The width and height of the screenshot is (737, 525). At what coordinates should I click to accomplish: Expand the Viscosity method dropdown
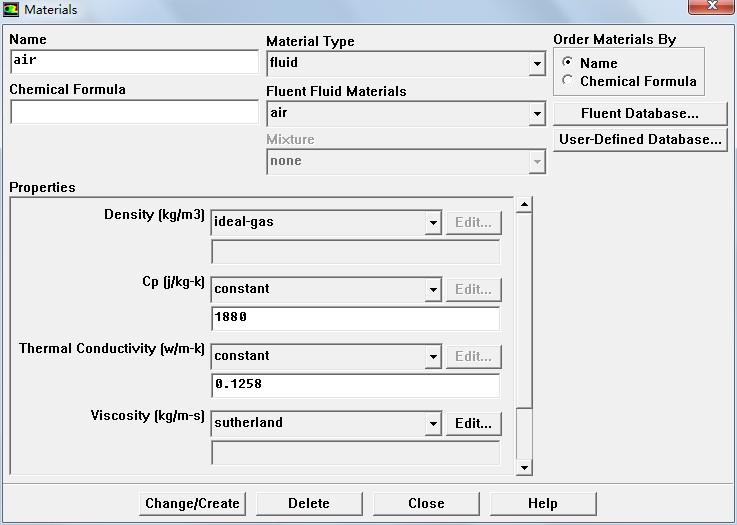(x=433, y=424)
